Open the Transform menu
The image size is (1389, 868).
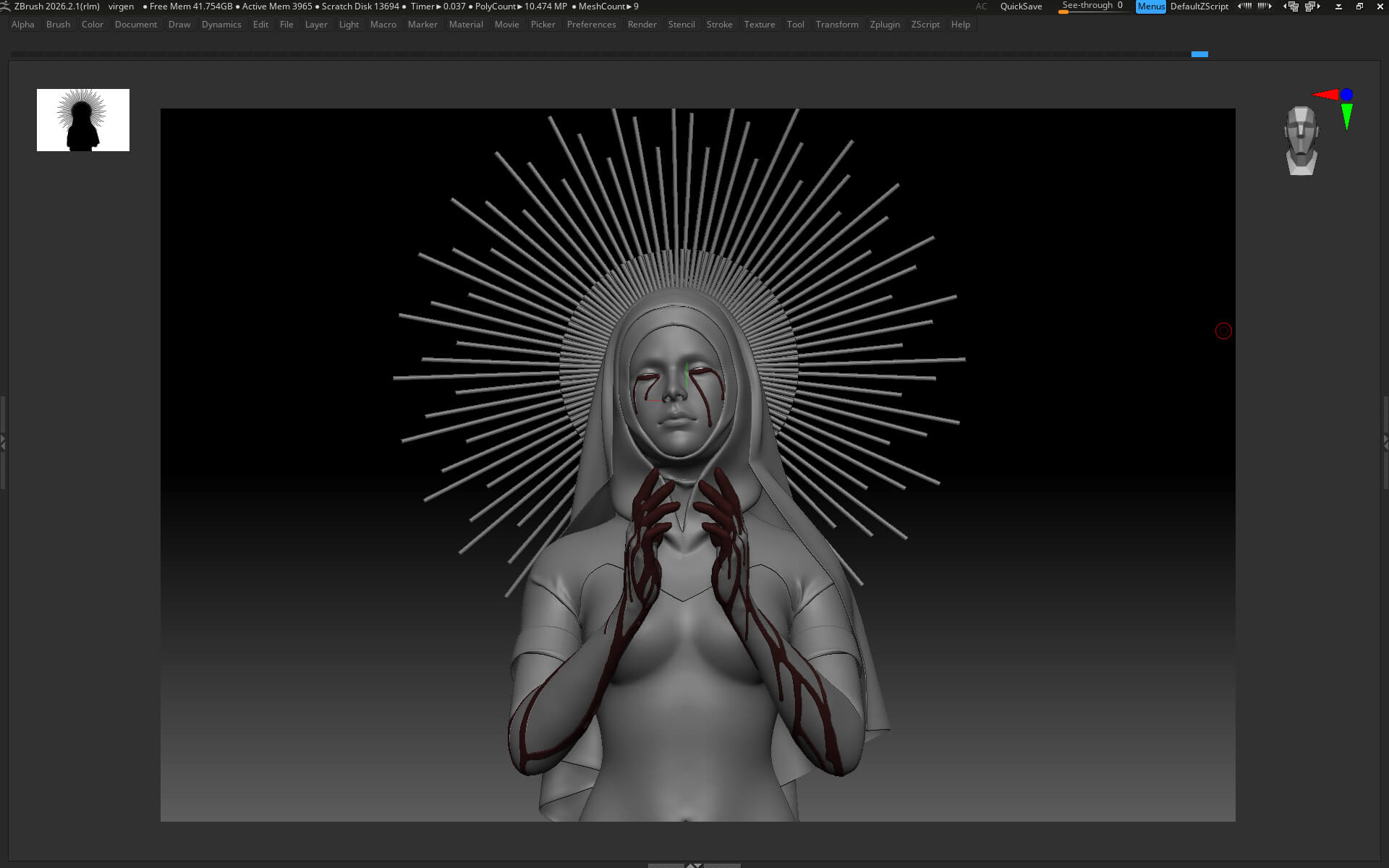pos(837,25)
